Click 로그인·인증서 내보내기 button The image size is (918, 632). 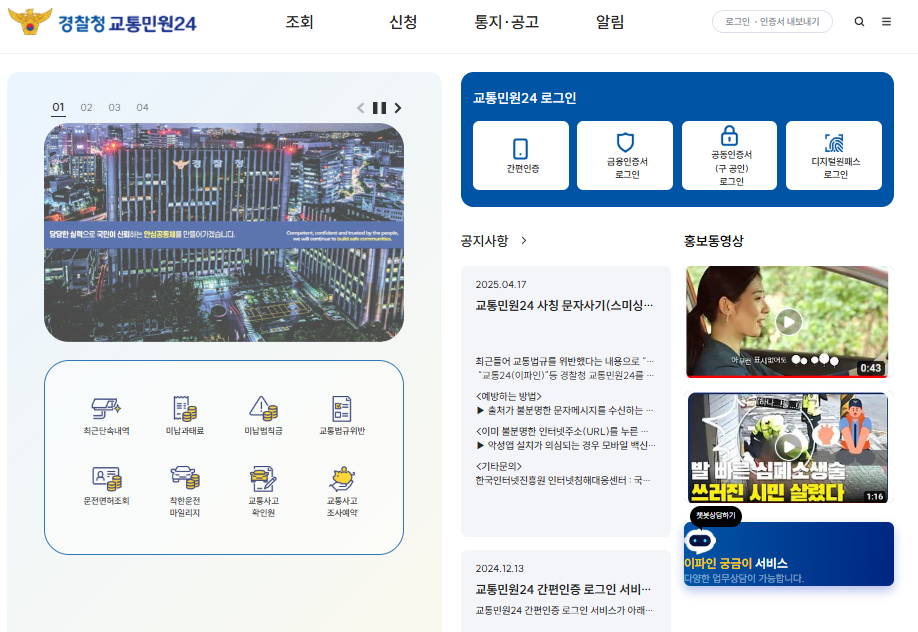click(x=772, y=22)
